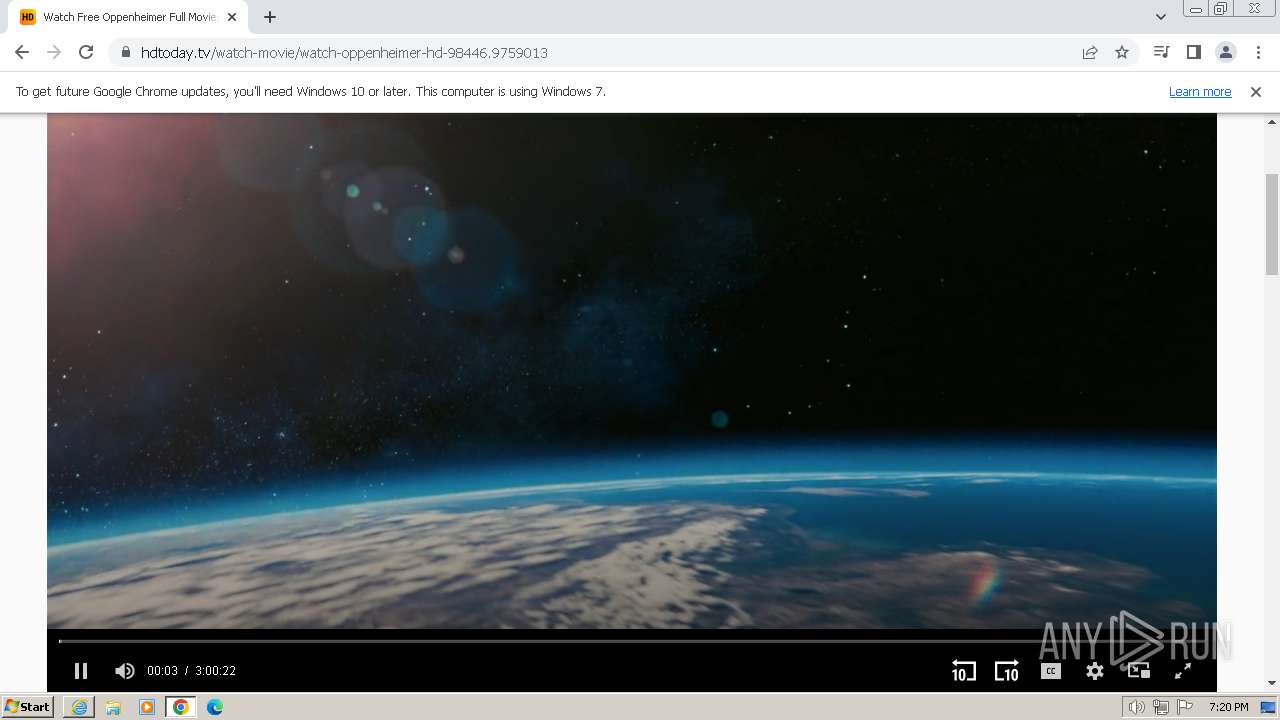Open Windows Explorer folder in taskbar
Screen dimensions: 1280x720
click(x=113, y=707)
